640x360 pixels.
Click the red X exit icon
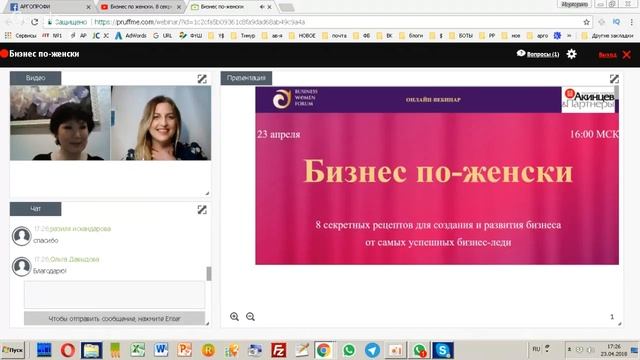(627, 55)
